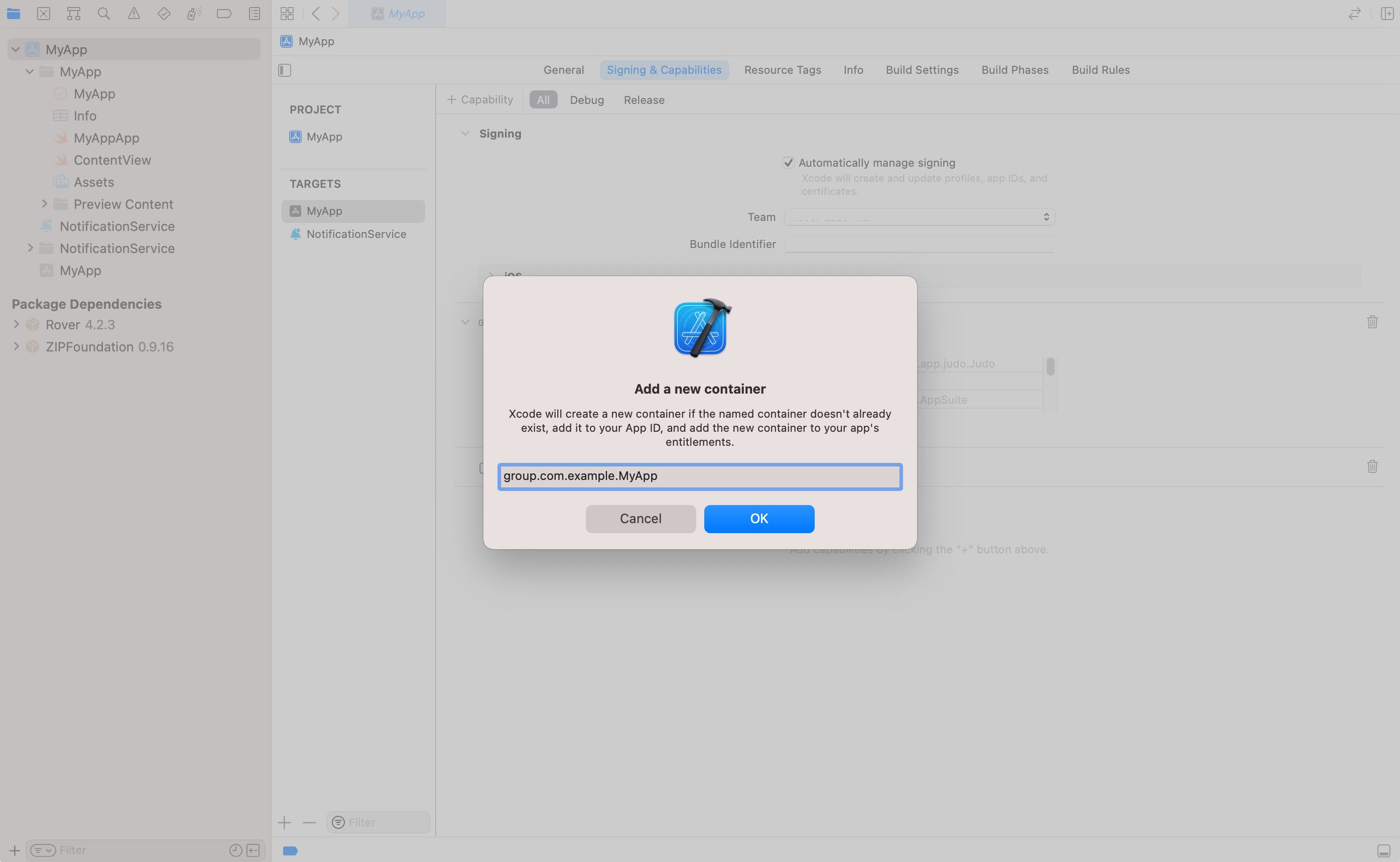Open the Project navigator folder icon
The height and width of the screenshot is (862, 1400).
pyautogui.click(x=13, y=13)
